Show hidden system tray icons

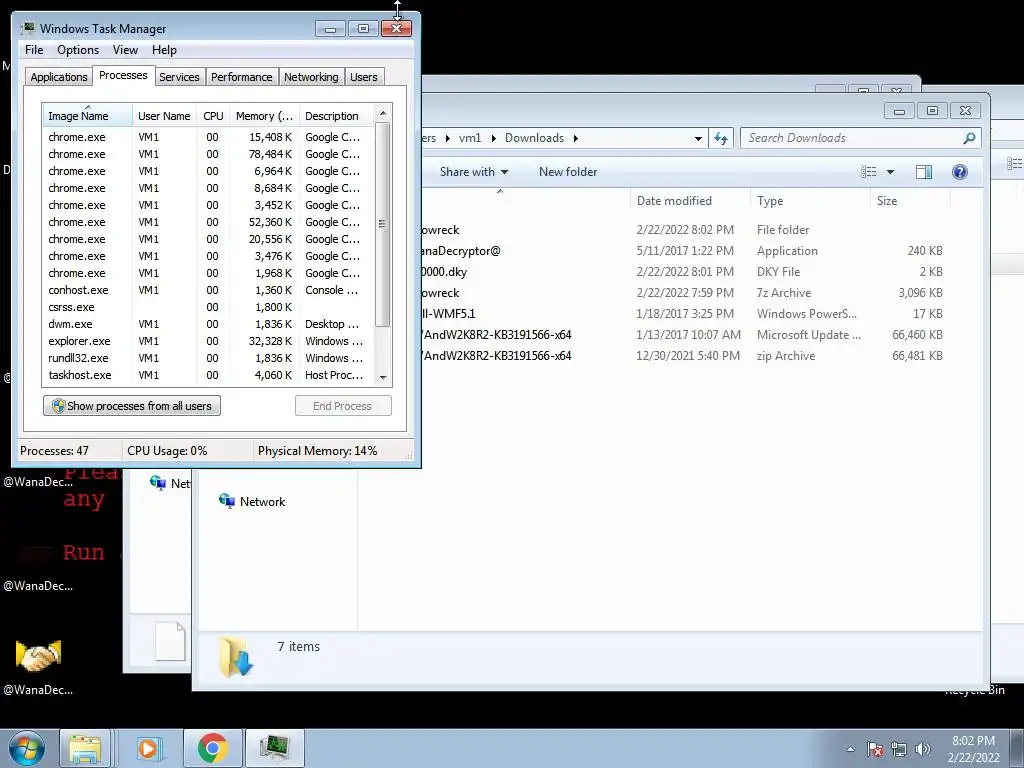(850, 749)
